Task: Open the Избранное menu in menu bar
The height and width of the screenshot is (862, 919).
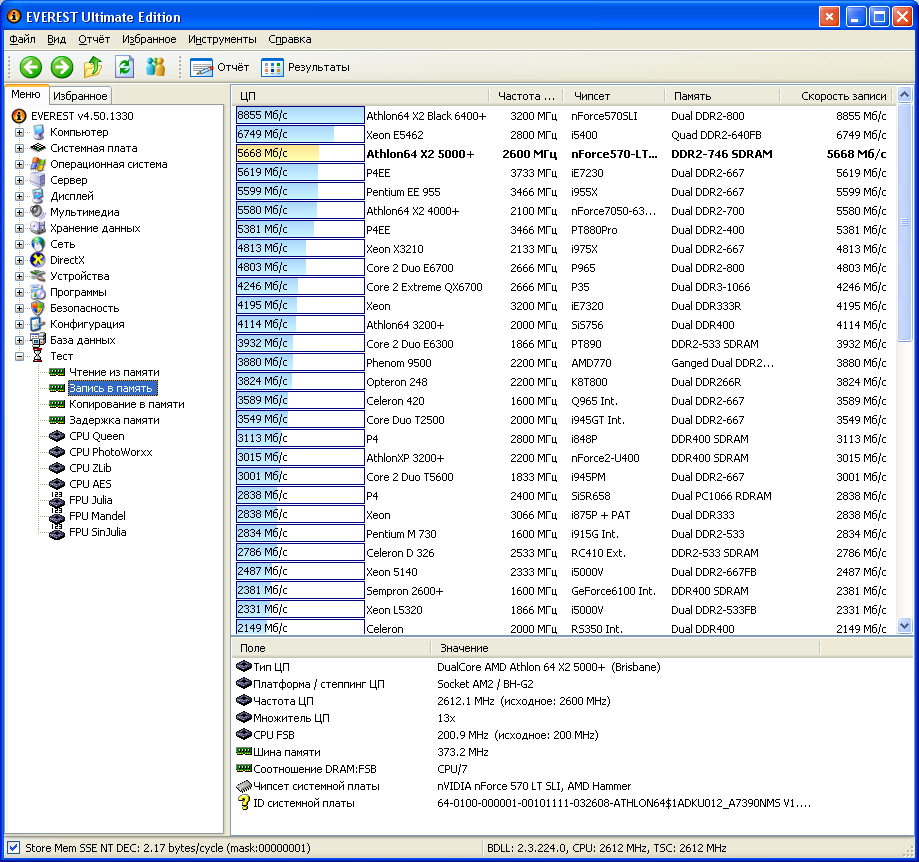Action: [149, 39]
